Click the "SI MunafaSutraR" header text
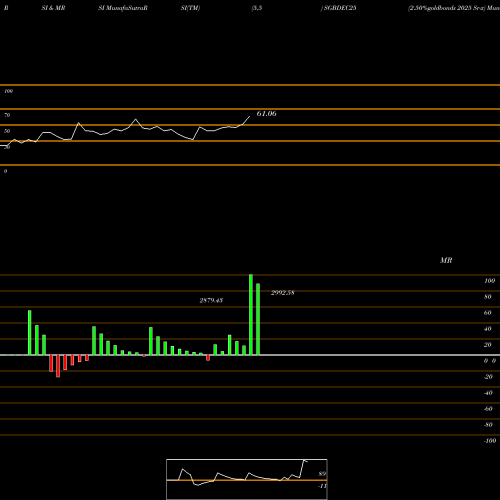Viewport: 500px width, 500px height. click(x=123, y=8)
